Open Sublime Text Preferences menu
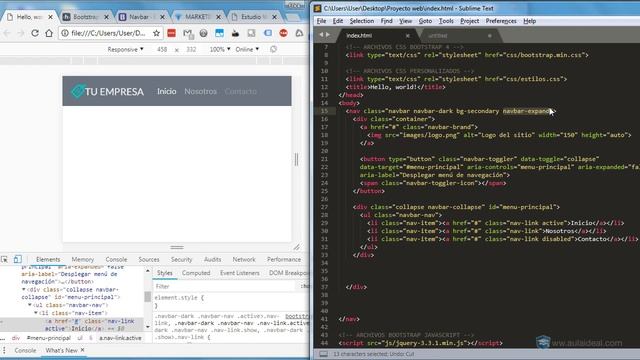The width and height of the screenshot is (640, 360). coord(501,21)
